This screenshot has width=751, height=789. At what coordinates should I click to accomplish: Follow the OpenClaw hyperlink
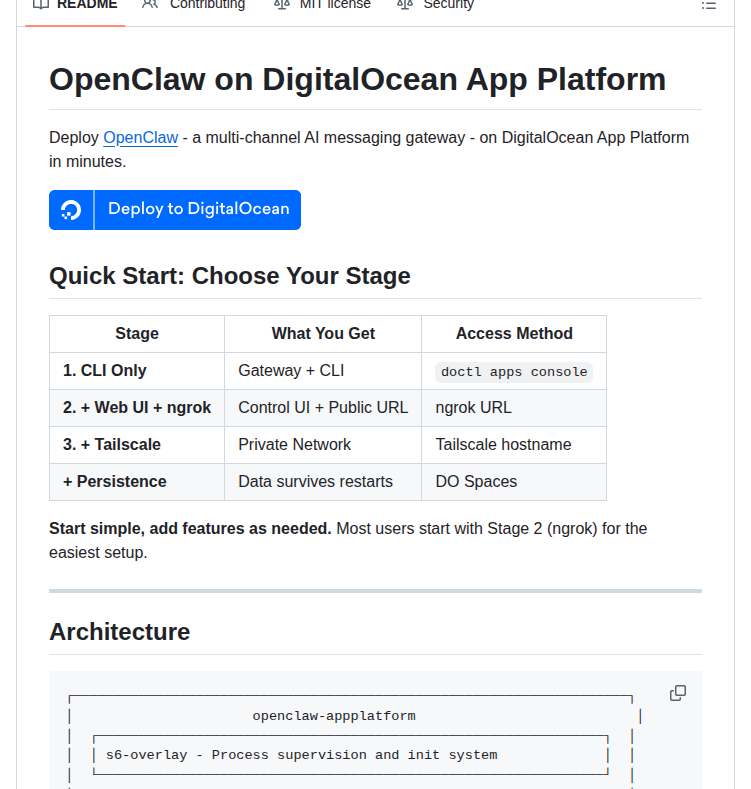(x=140, y=137)
